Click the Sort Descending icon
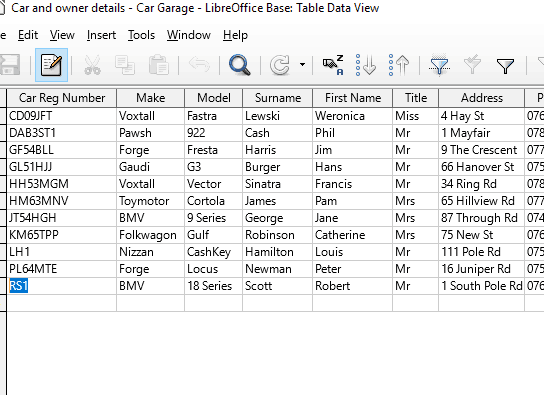 tap(399, 65)
